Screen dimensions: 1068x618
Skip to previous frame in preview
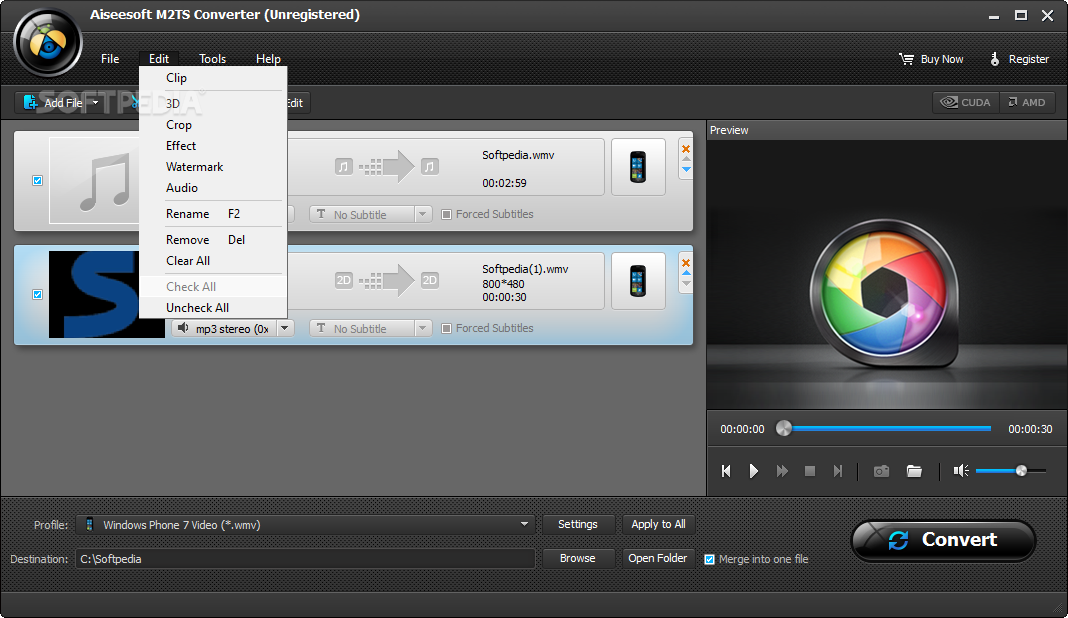coord(726,471)
